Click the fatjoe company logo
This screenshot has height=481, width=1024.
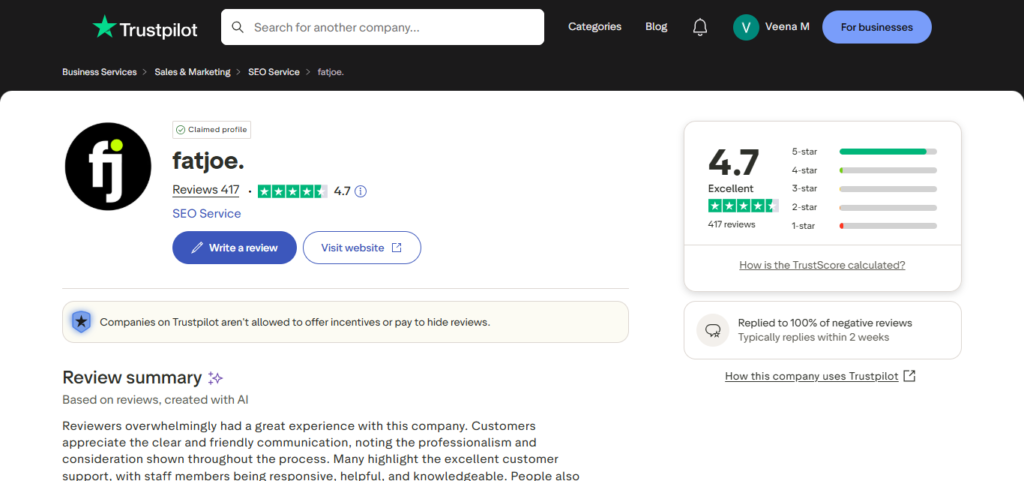pyautogui.click(x=107, y=167)
